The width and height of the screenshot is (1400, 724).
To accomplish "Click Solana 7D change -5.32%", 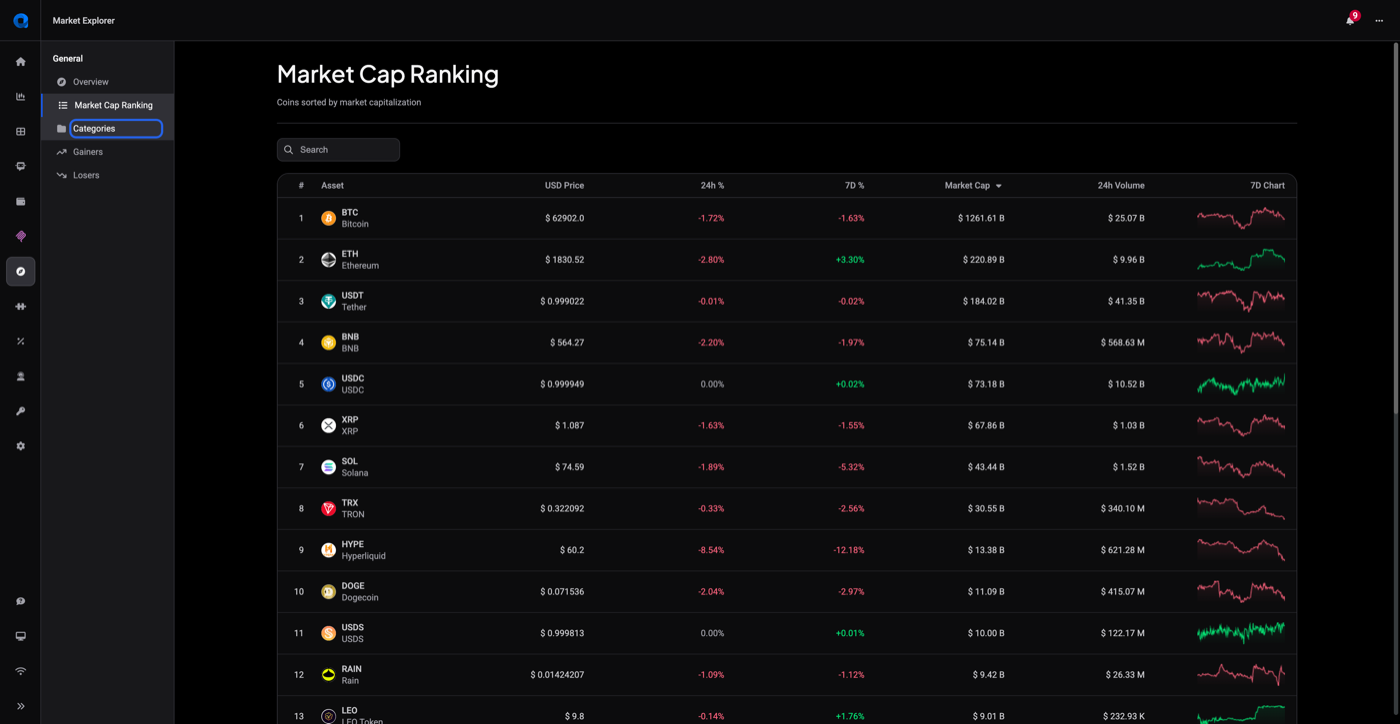I will click(x=851, y=467).
